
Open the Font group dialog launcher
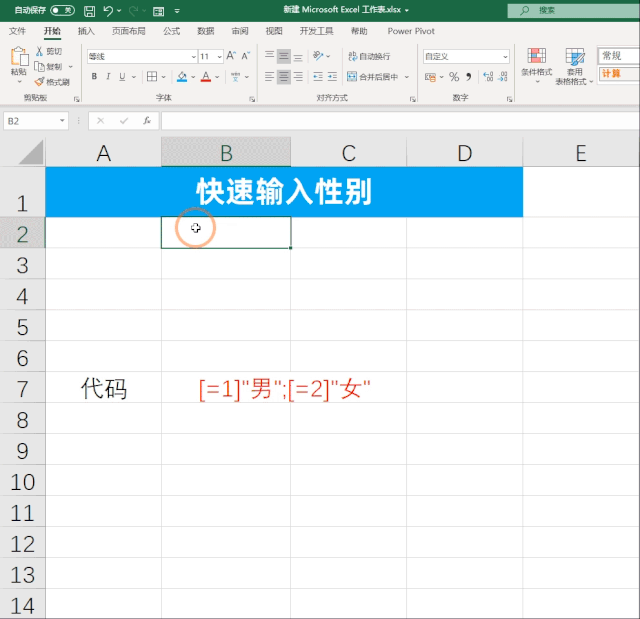point(252,99)
